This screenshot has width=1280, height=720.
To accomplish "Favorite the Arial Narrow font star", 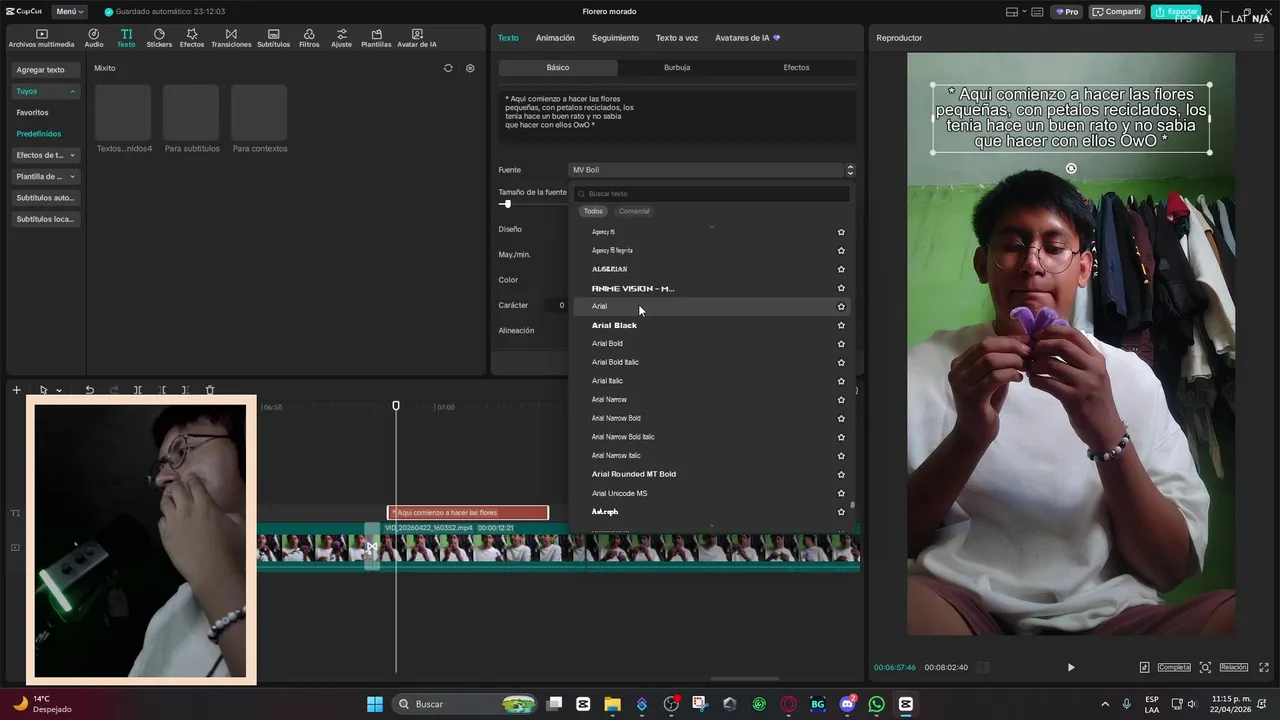I will click(841, 399).
